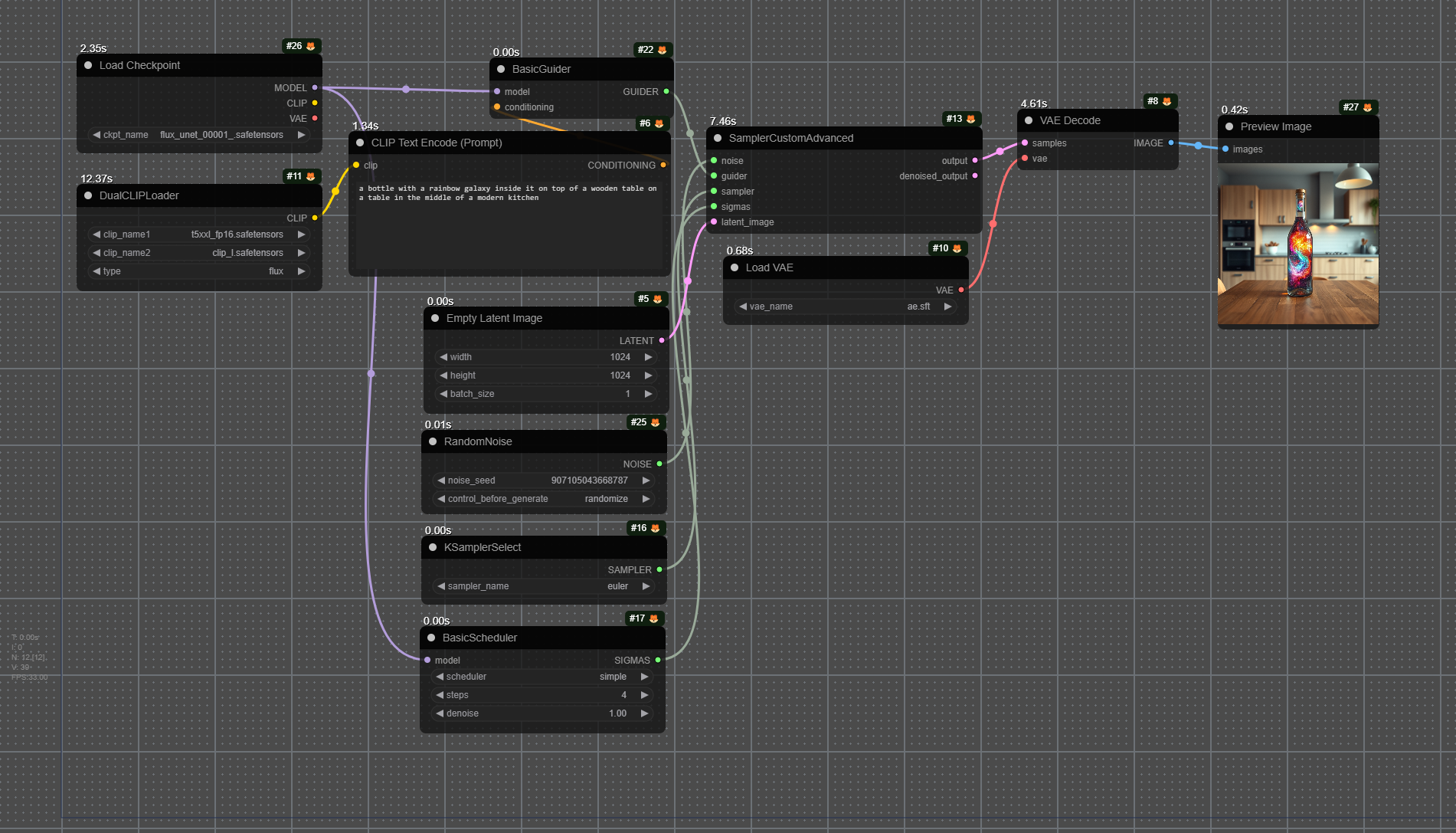The image size is (1456, 833).
Task: Click the noise_seed value field
Action: [x=544, y=480]
